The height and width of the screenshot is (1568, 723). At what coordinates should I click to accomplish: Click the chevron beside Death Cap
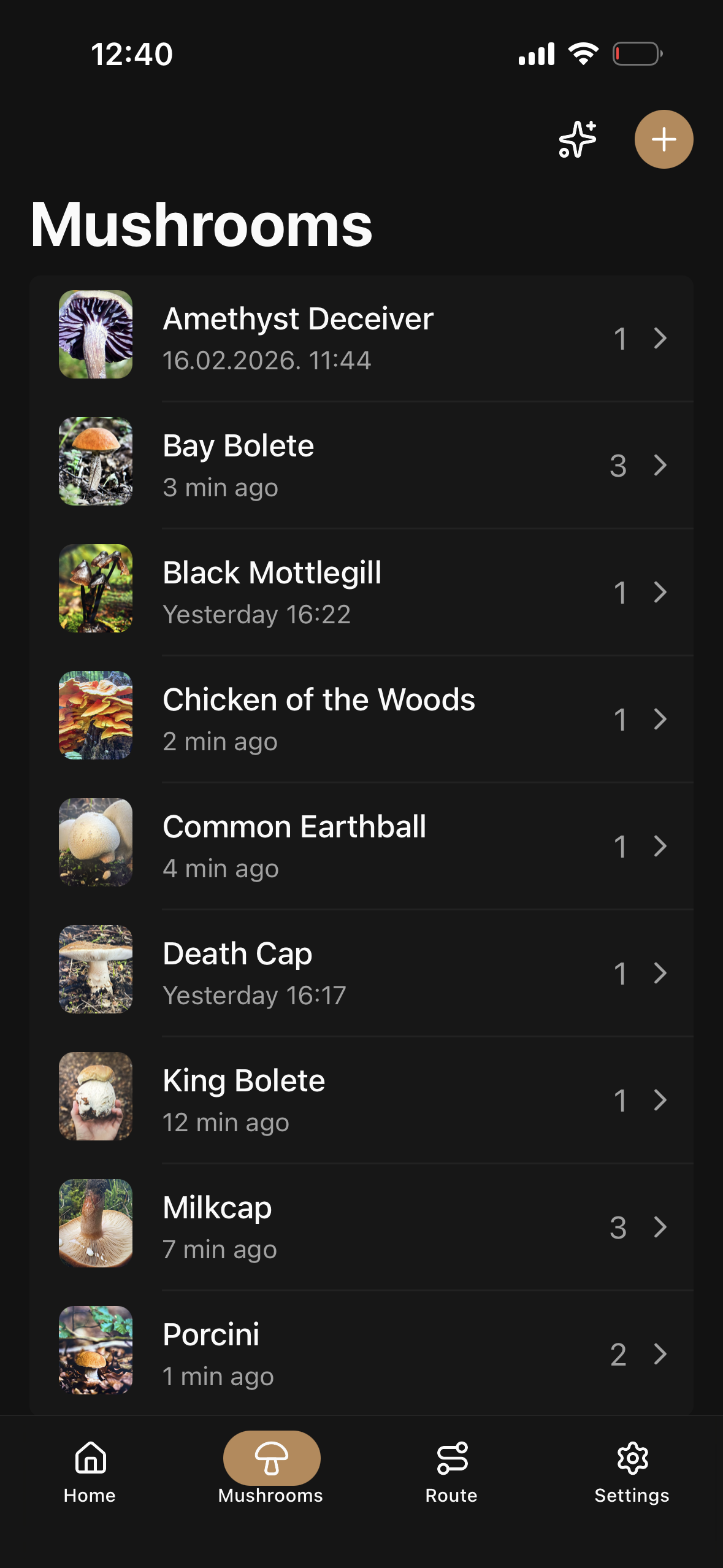pos(660,973)
